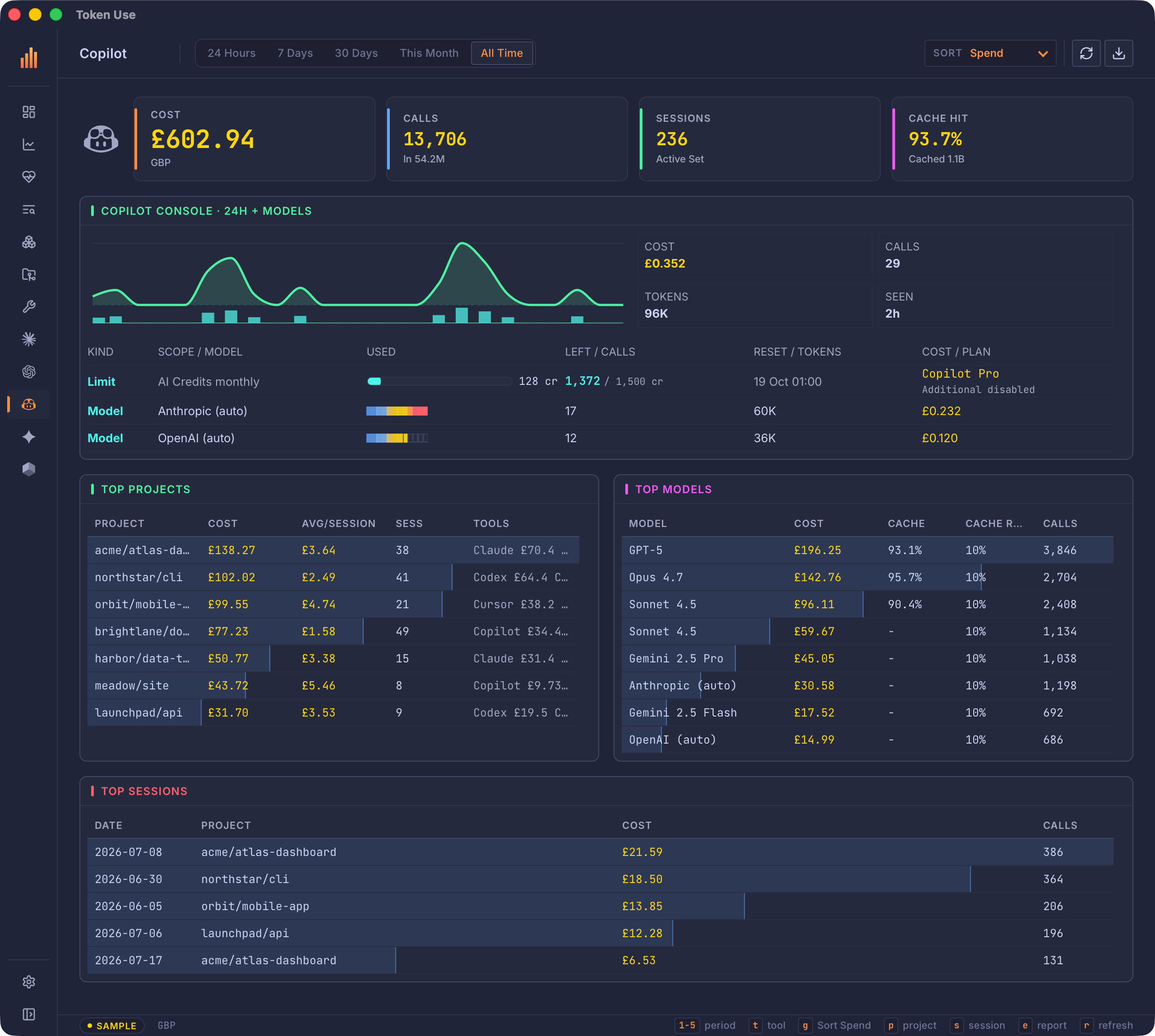Select the 24 Hours period tab

tap(231, 53)
